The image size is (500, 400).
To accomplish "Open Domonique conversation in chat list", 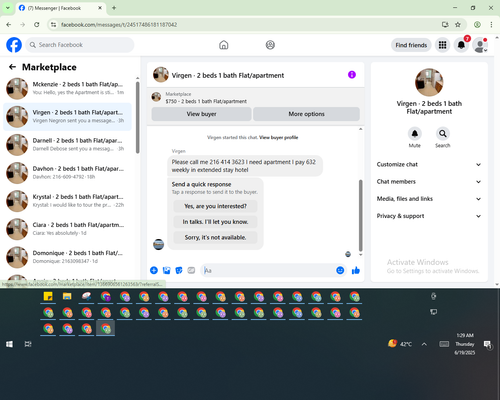I will 67,257.
